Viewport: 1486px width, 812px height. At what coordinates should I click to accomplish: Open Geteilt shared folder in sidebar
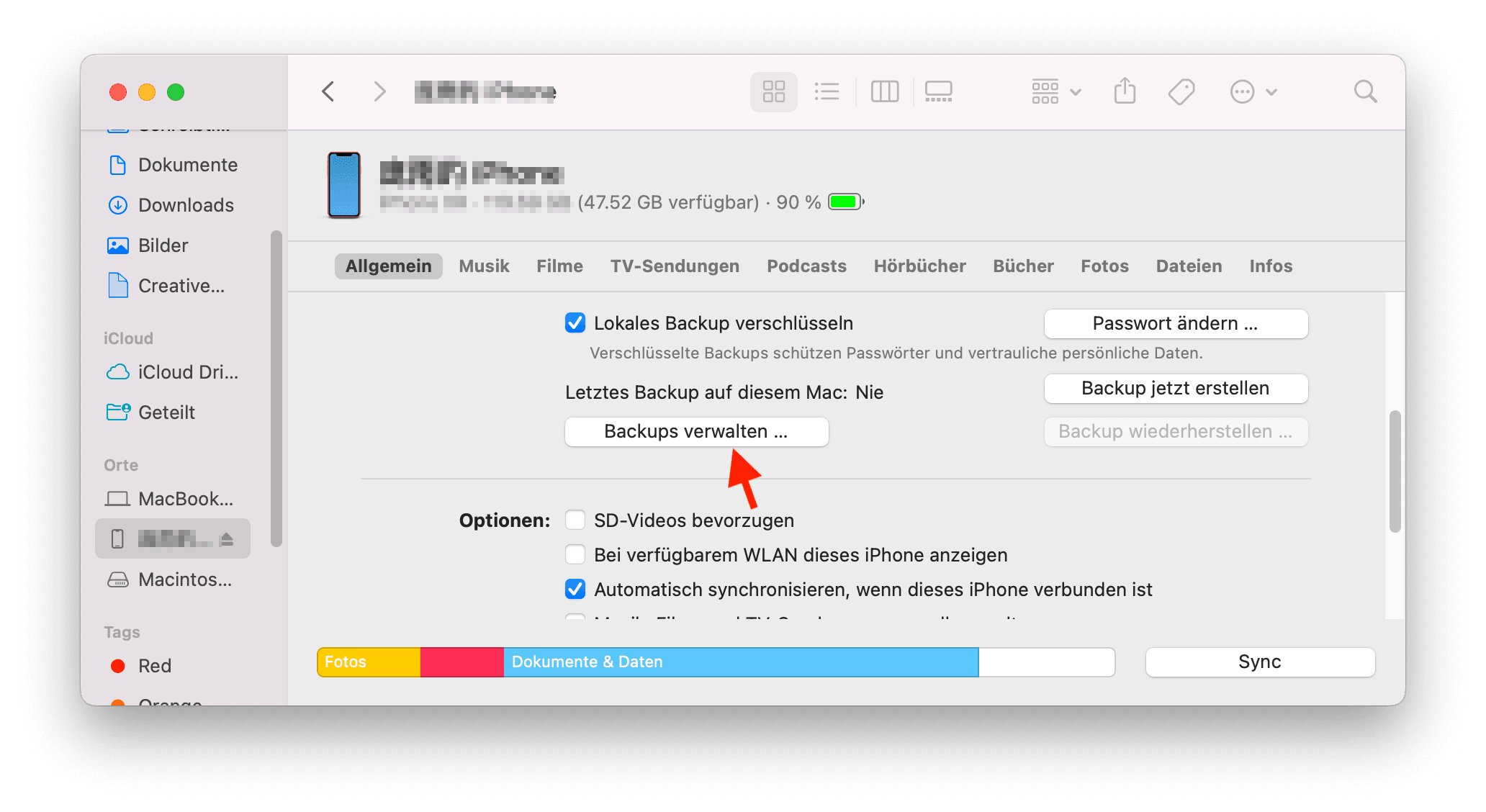pyautogui.click(x=173, y=412)
